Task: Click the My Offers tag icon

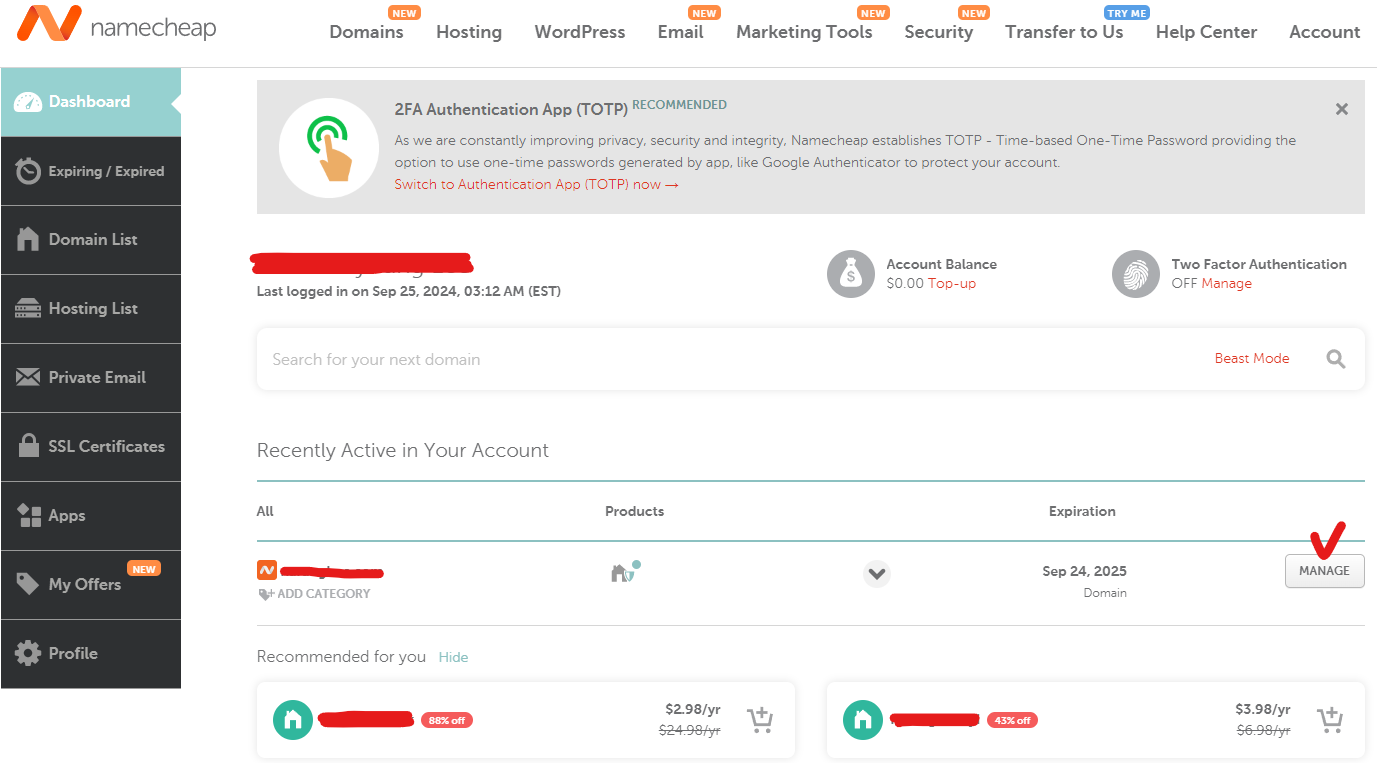Action: pos(28,585)
